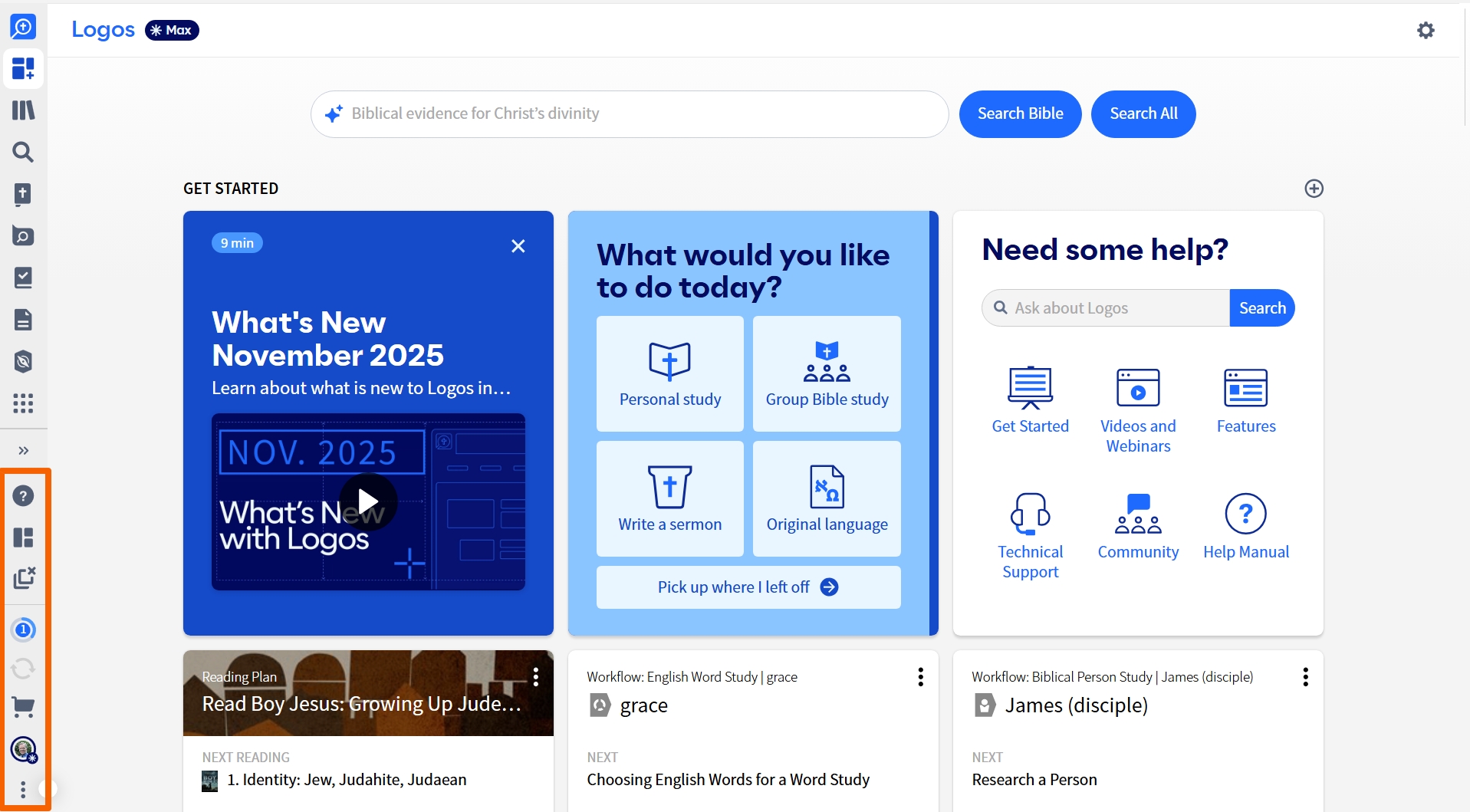
Task: Open the checklist plans icon in the sidebar
Action: (x=23, y=278)
